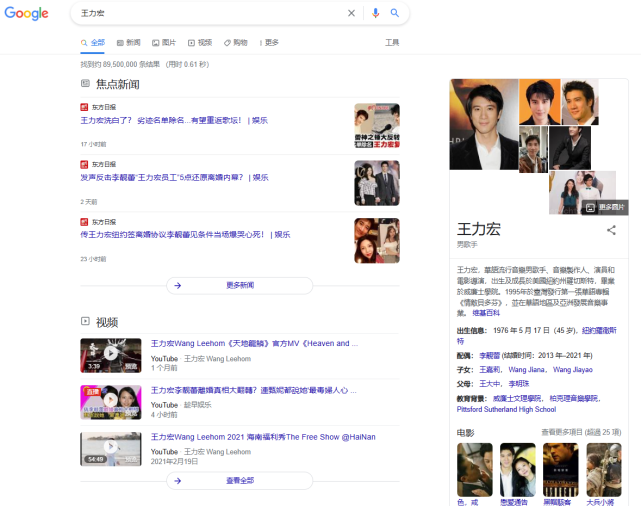Click the 查看全部 videos button
The image size is (641, 506).
pos(240,481)
